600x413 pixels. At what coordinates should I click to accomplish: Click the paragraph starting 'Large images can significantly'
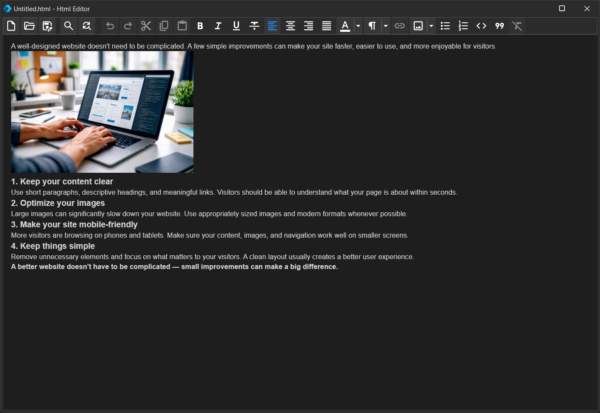click(209, 214)
